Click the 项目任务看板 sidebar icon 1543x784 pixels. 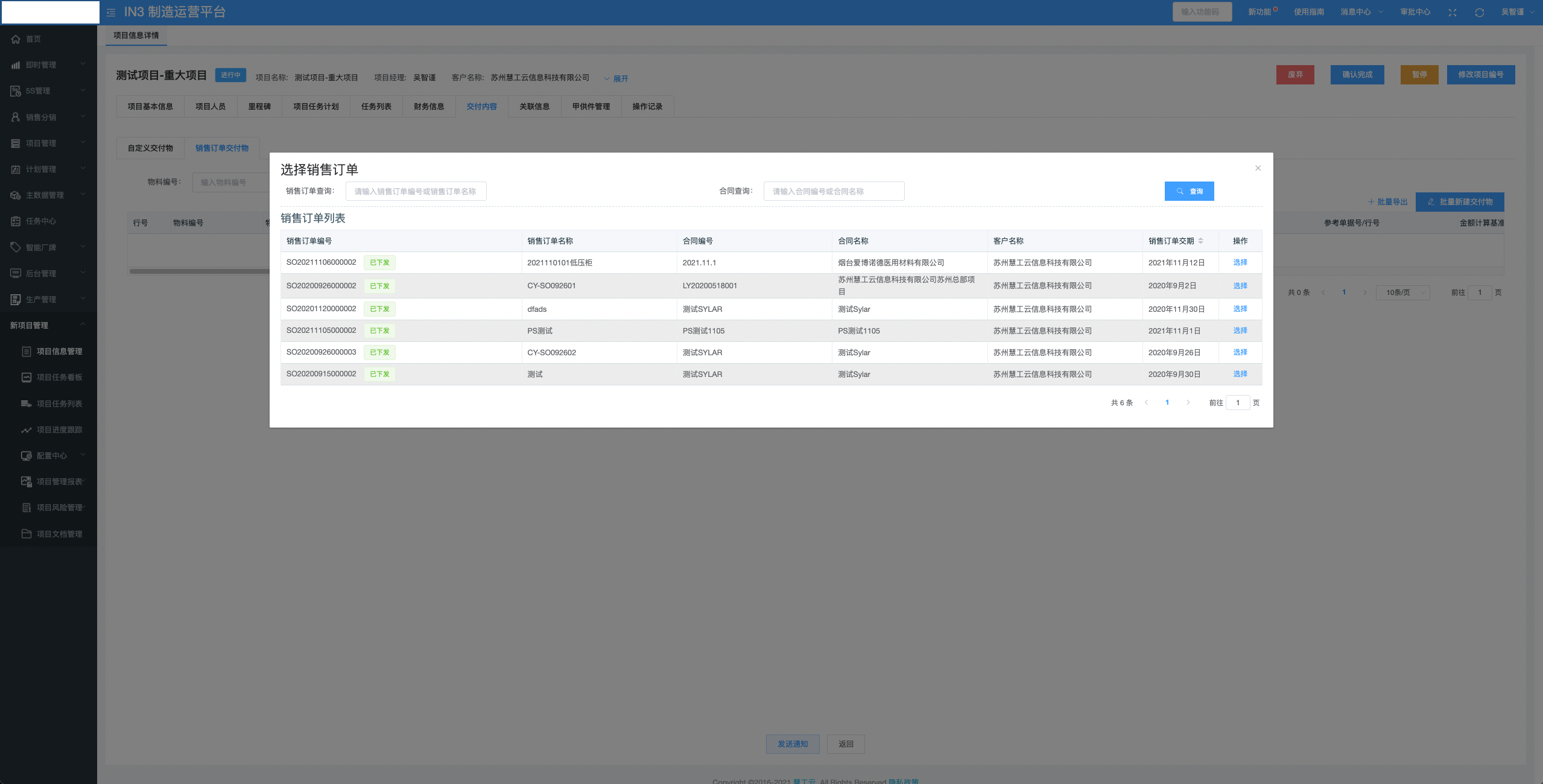pyautogui.click(x=27, y=378)
